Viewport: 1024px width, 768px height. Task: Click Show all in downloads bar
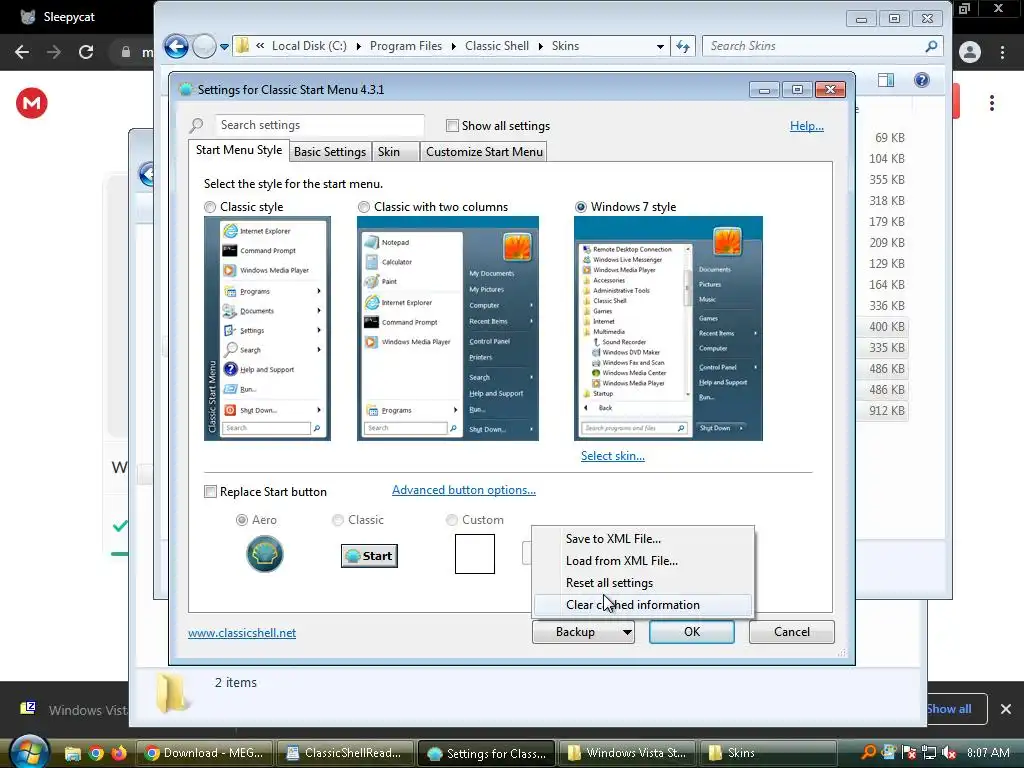948,709
